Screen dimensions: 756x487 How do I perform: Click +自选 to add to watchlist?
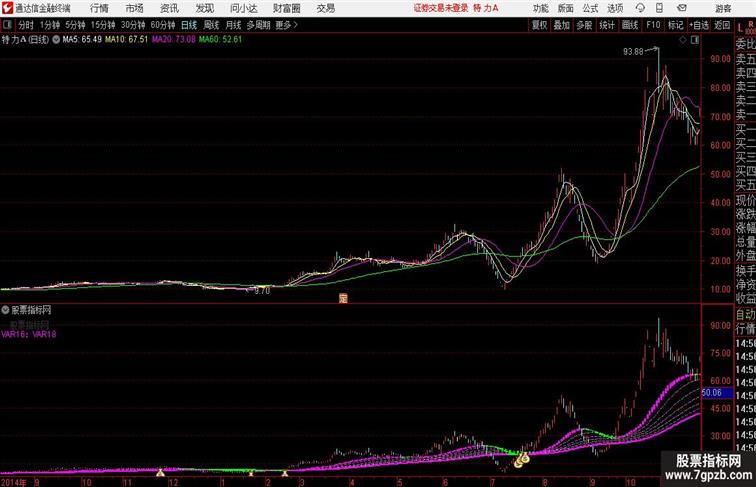click(699, 25)
